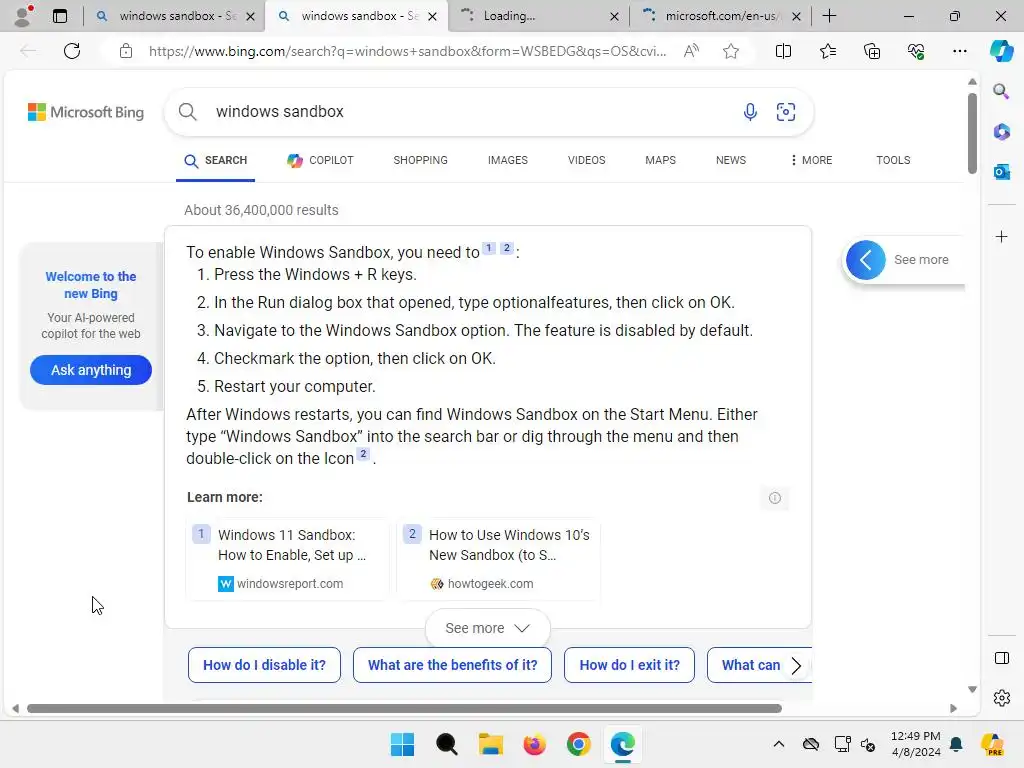1024x768 pixels.
Task: Open Favorites list icon
Action: point(827,51)
